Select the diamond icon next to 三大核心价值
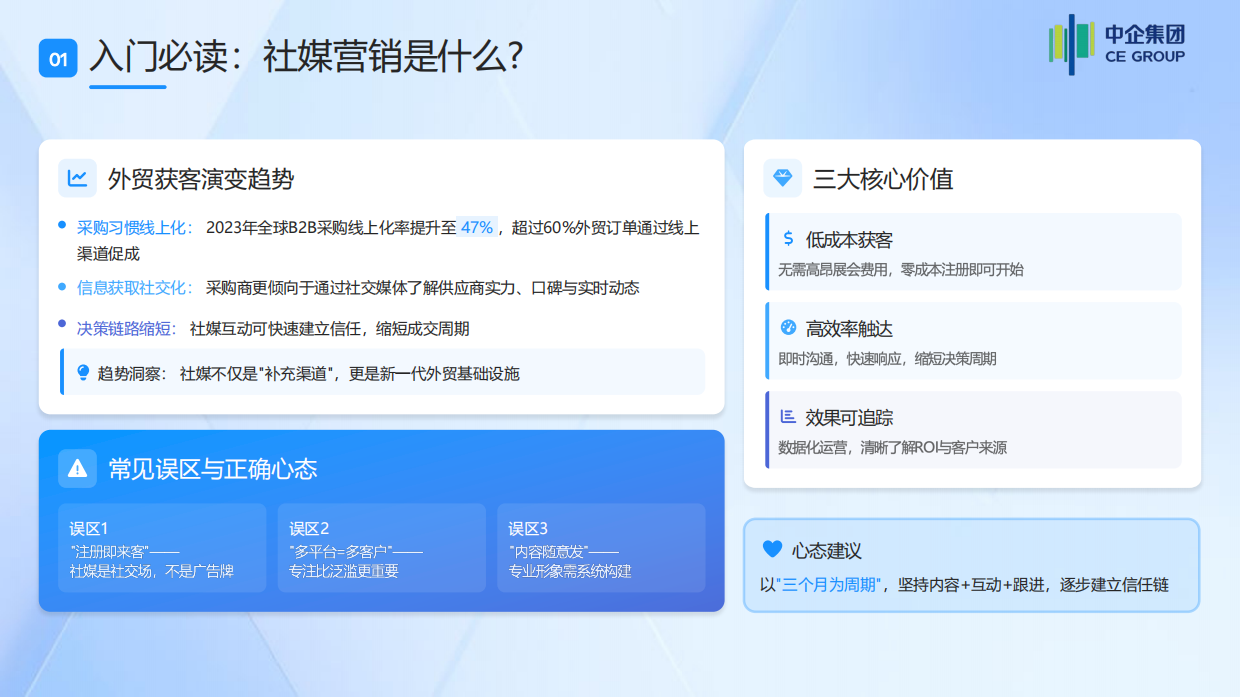This screenshot has height=697, width=1240. coord(782,177)
